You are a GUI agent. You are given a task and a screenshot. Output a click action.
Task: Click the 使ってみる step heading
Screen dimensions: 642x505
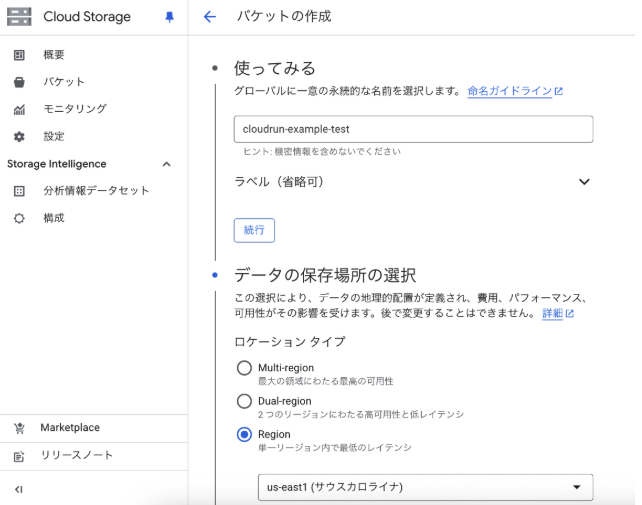click(x=275, y=68)
